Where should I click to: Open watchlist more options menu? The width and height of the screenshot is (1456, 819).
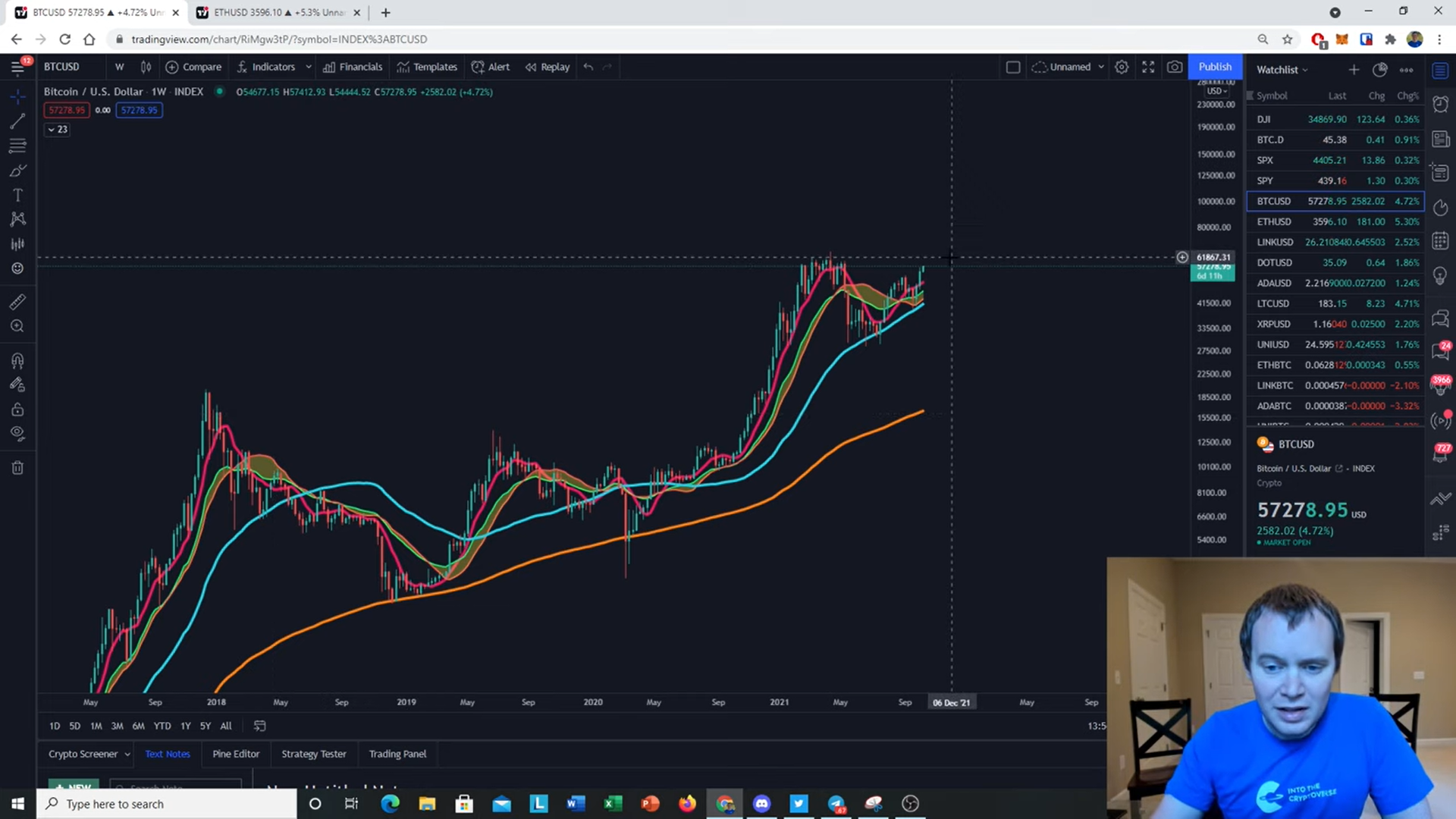coord(1407,70)
